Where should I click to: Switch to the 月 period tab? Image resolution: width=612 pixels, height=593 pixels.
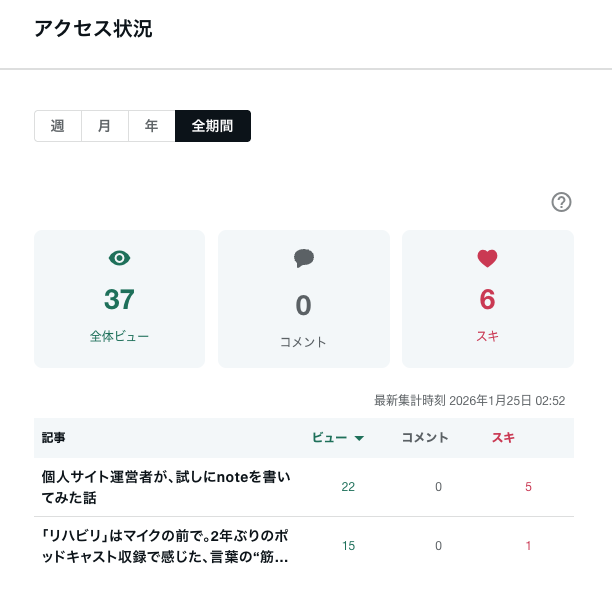pyautogui.click(x=104, y=126)
